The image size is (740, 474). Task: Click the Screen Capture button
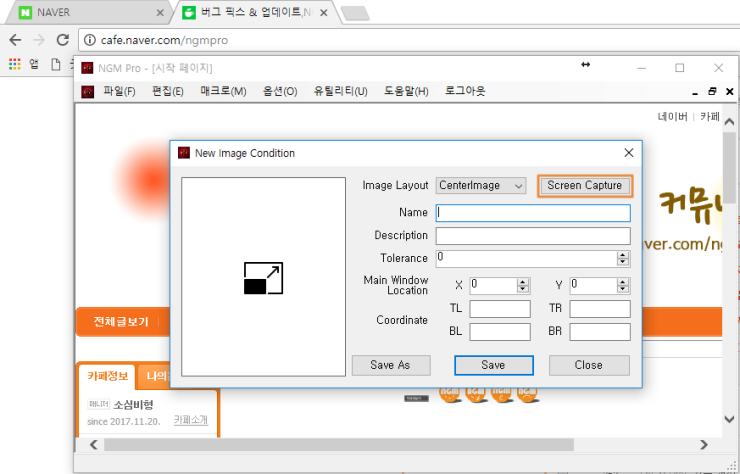tap(584, 186)
